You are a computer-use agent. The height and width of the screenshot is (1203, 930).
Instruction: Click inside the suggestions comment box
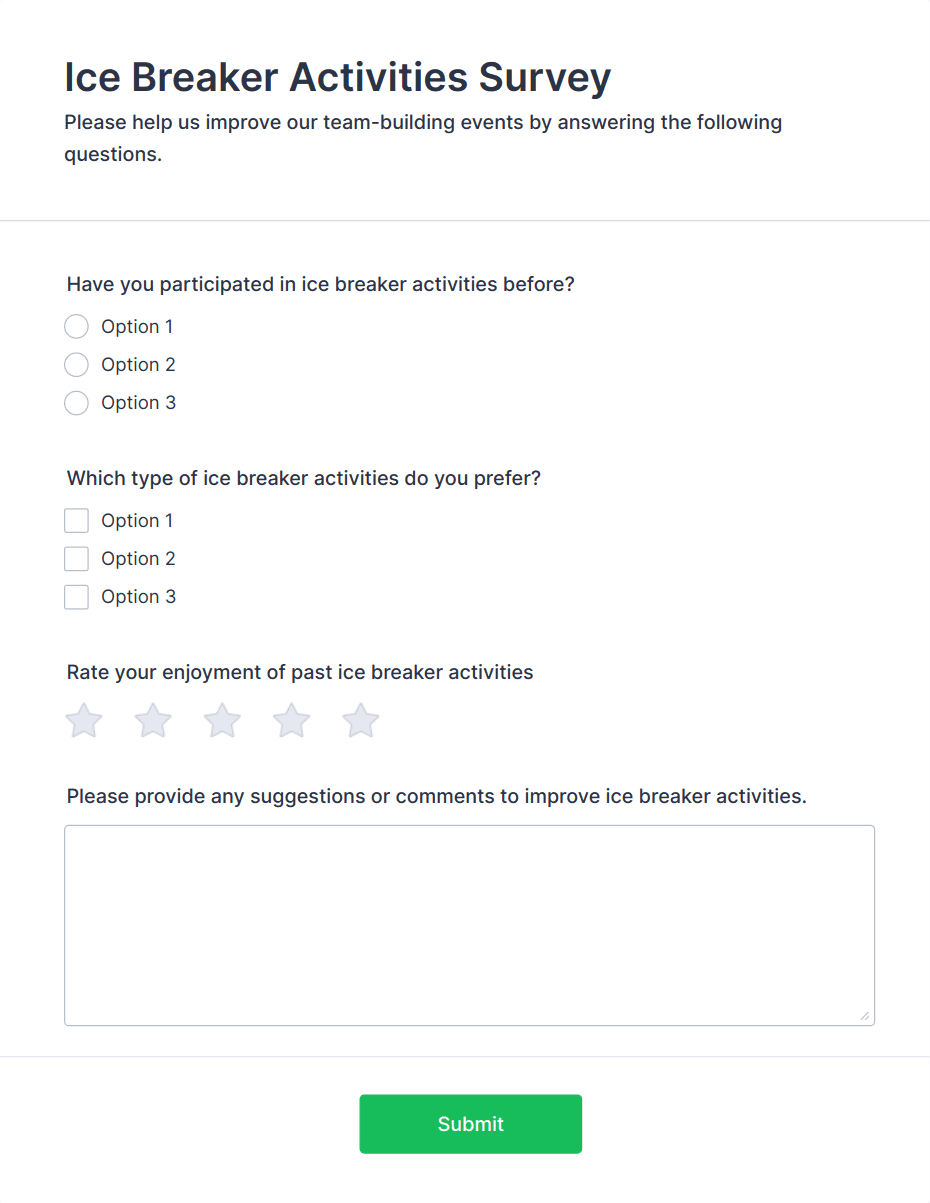(469, 920)
